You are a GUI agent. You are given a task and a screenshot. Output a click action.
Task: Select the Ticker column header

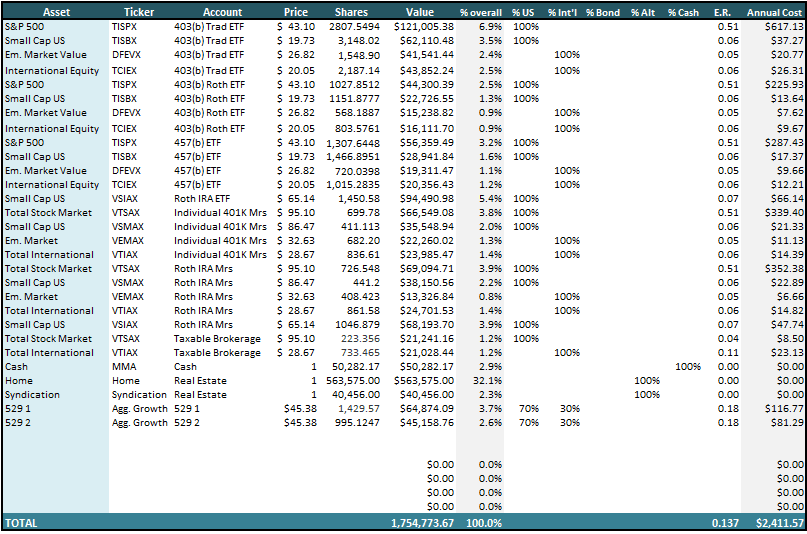pyautogui.click(x=139, y=12)
